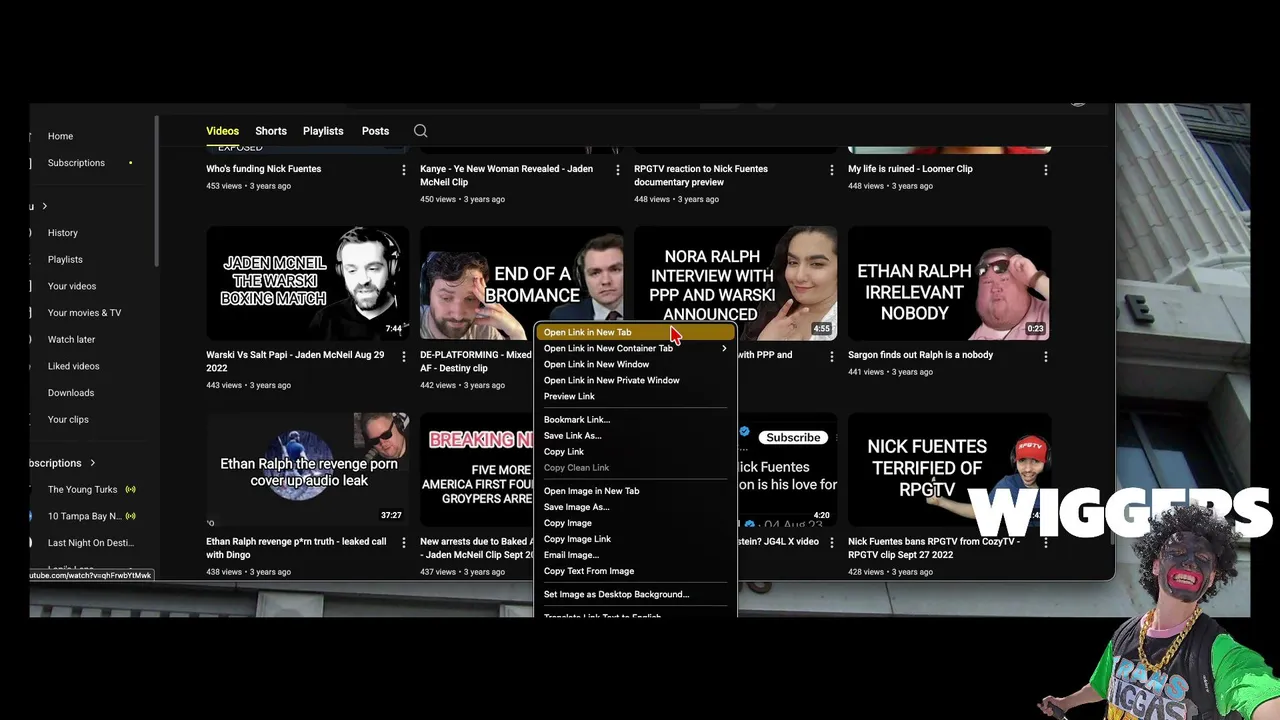Click live indicator icon next to 10 Tampa Bay
Image resolution: width=1280 pixels, height=720 pixels.
[130, 516]
